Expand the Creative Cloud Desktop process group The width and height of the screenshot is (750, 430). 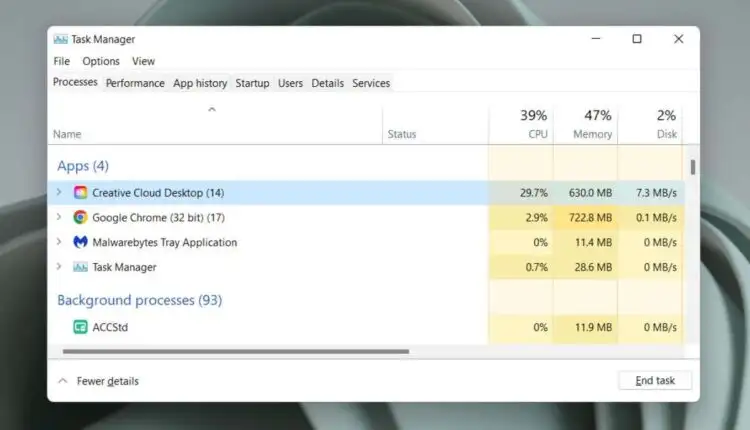[x=59, y=192]
